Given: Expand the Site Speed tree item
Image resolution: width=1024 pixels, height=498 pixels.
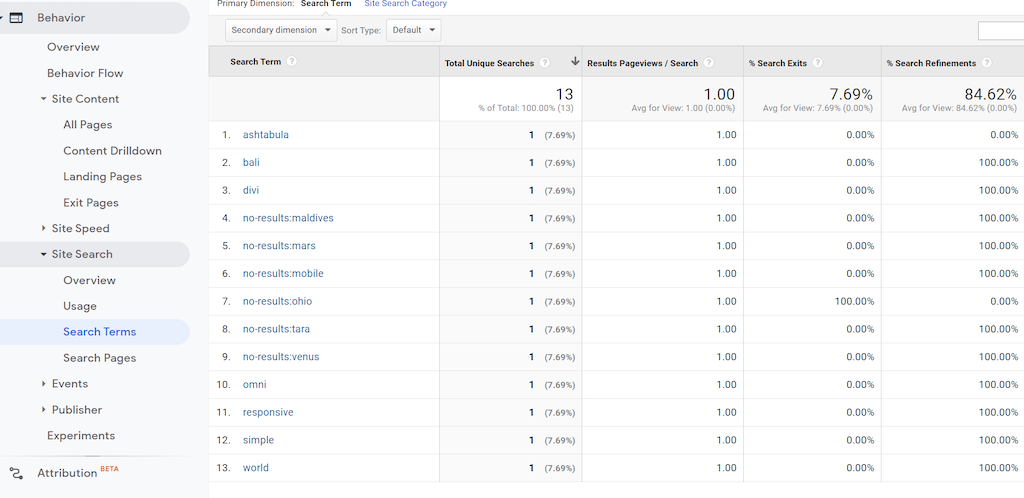Looking at the screenshot, I should click(44, 229).
